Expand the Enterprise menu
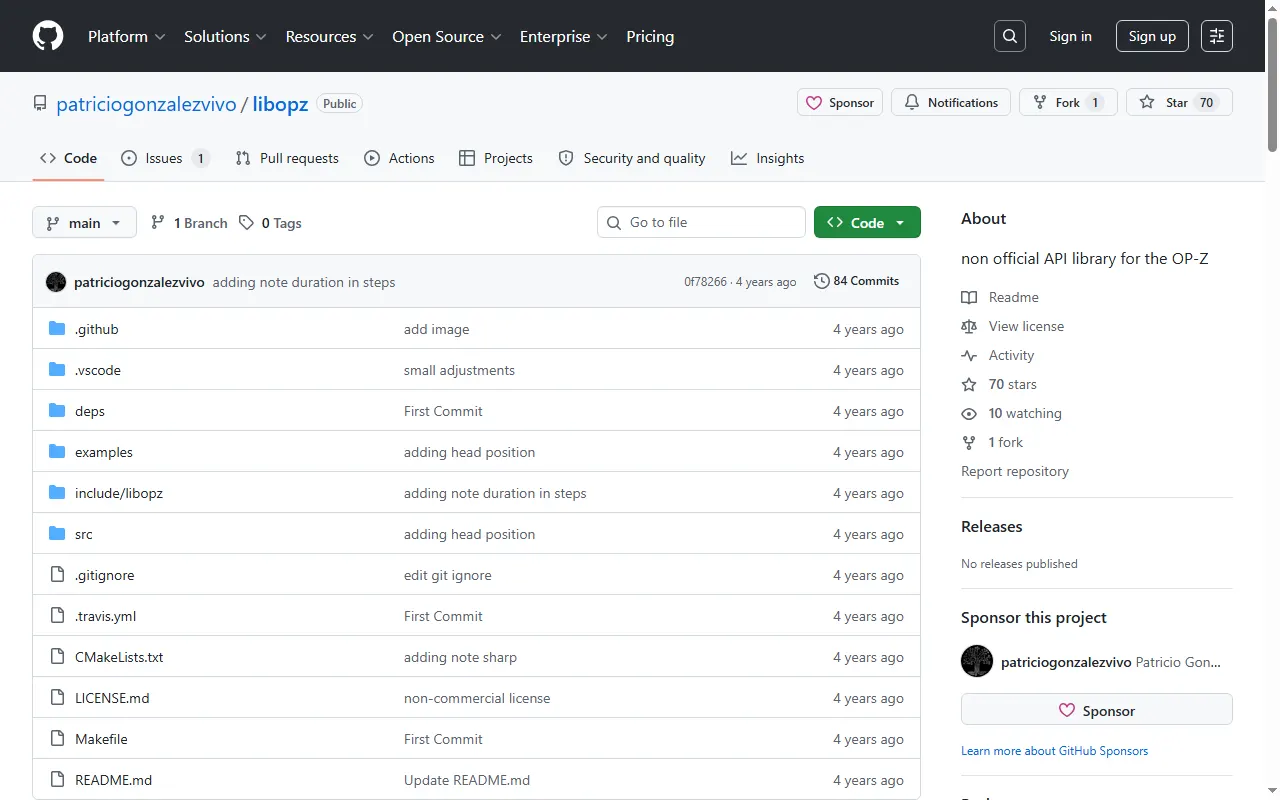 [x=563, y=36]
